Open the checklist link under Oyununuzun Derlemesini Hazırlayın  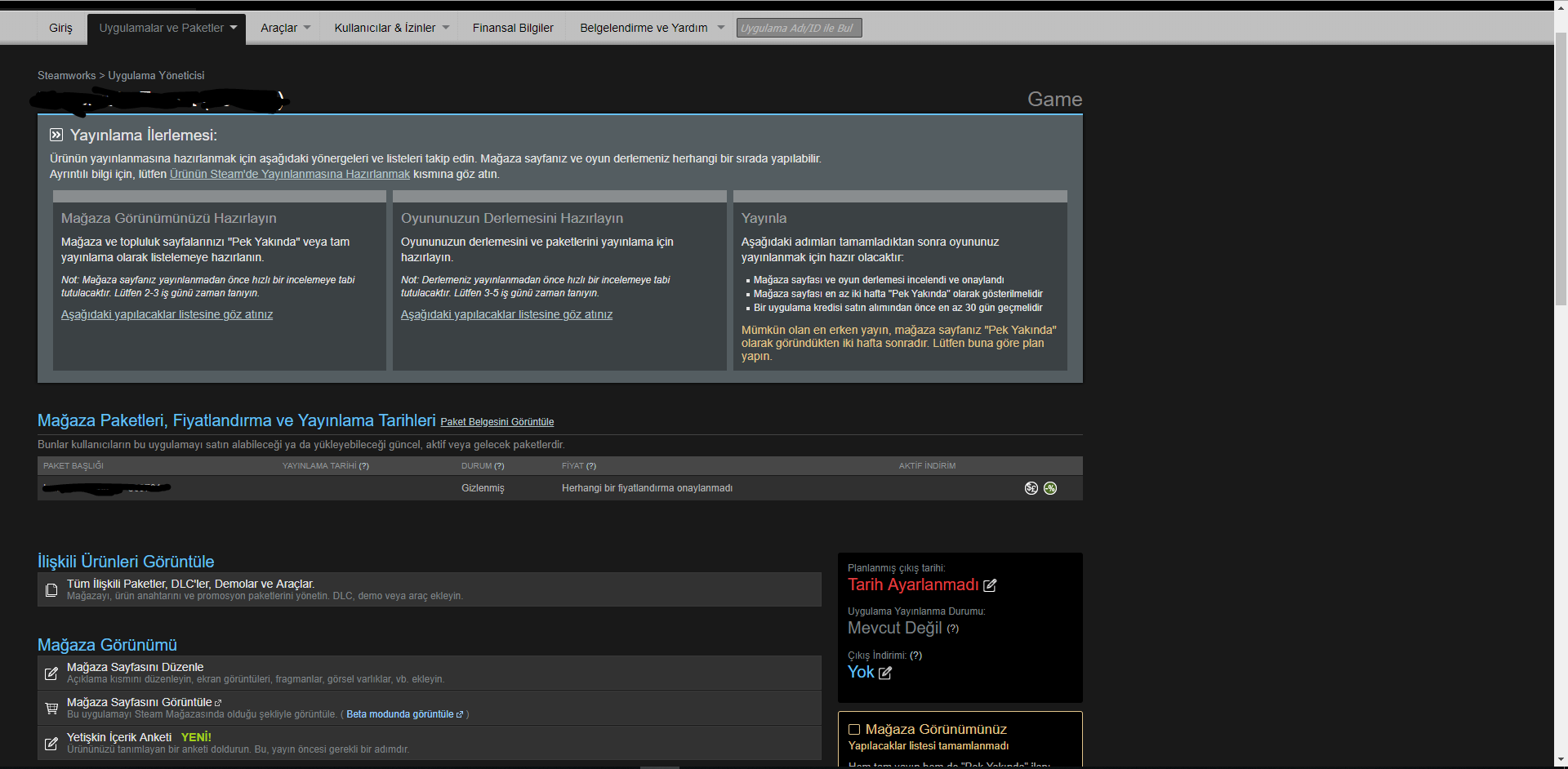(506, 314)
